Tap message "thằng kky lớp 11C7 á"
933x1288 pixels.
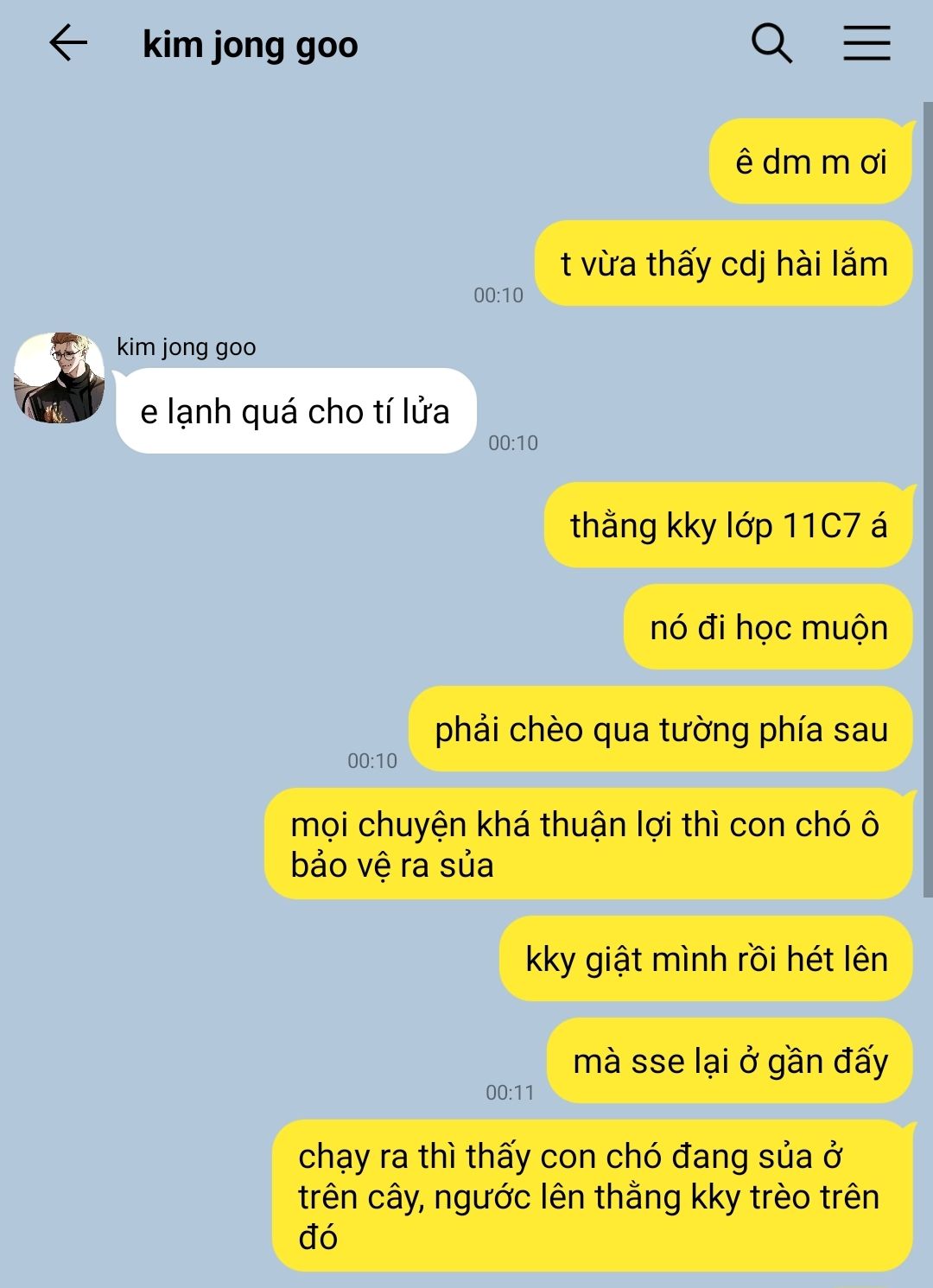click(x=728, y=525)
